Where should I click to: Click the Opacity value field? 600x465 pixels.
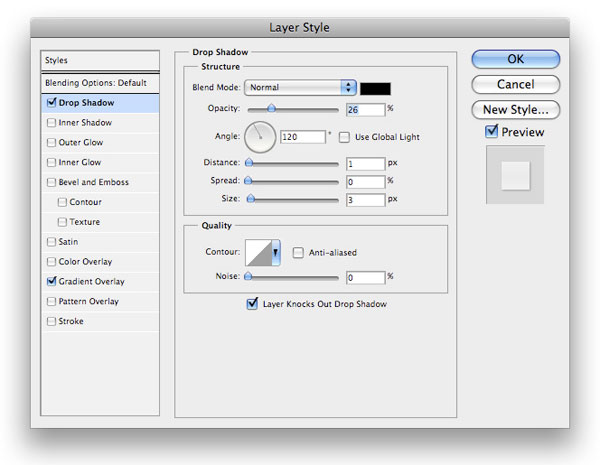click(365, 110)
